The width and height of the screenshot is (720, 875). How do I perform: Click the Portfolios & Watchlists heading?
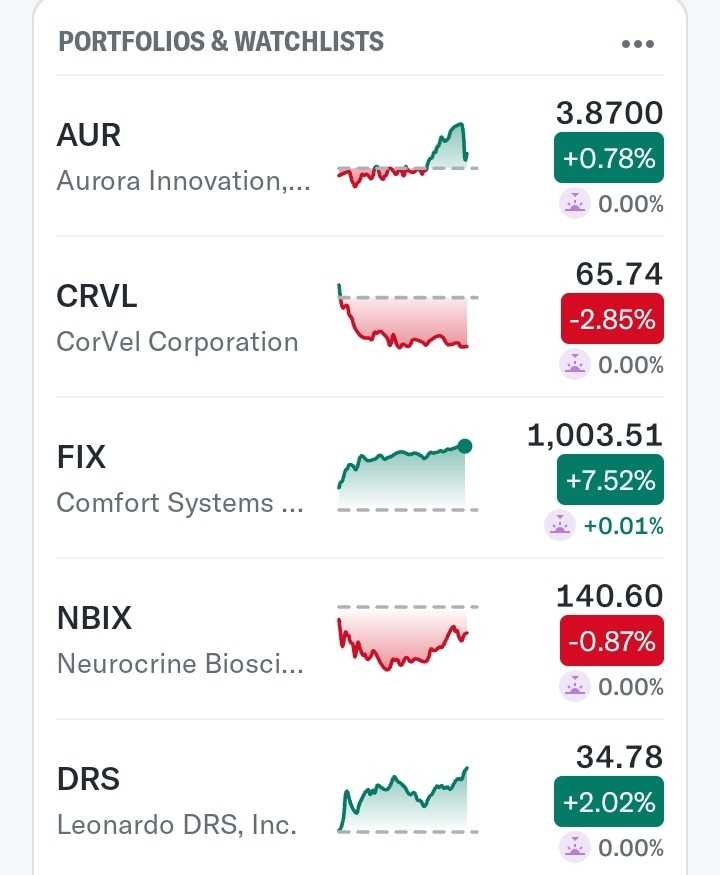pyautogui.click(x=221, y=42)
